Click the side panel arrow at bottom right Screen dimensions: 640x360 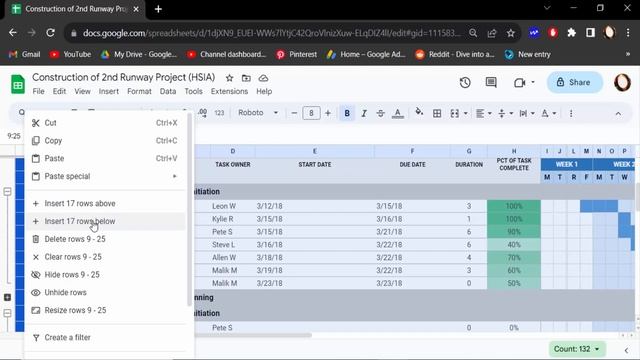626,350
